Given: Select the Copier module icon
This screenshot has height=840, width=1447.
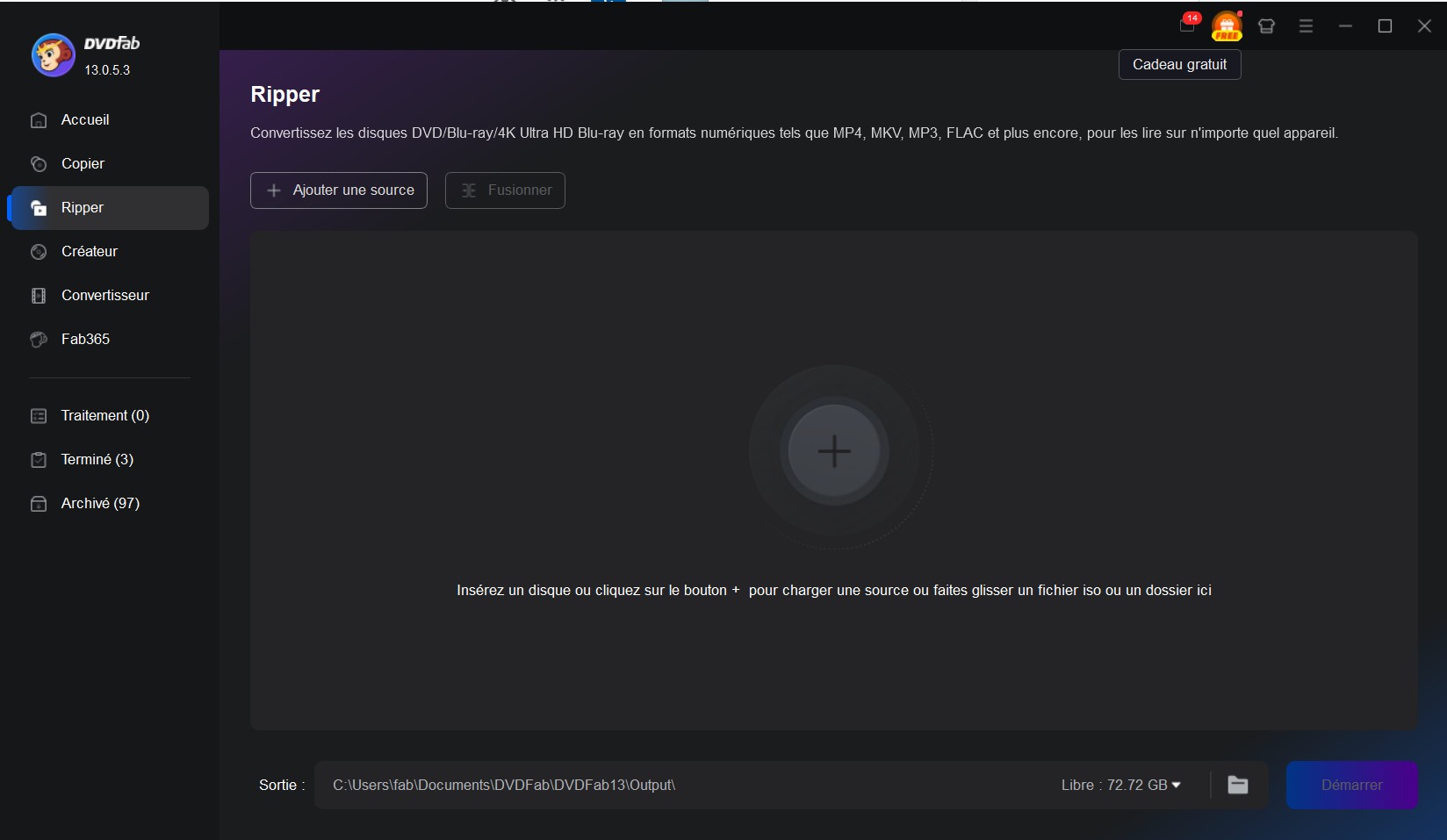Looking at the screenshot, I should point(39,164).
